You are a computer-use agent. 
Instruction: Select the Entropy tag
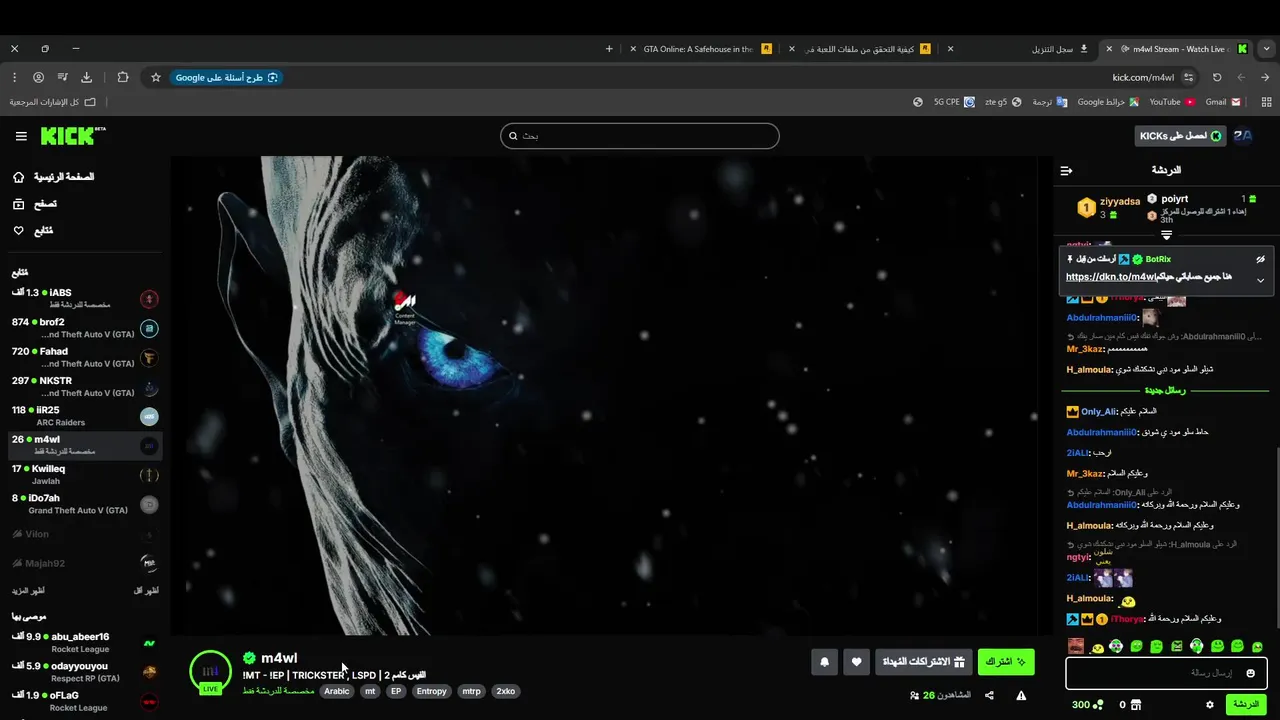(432, 691)
